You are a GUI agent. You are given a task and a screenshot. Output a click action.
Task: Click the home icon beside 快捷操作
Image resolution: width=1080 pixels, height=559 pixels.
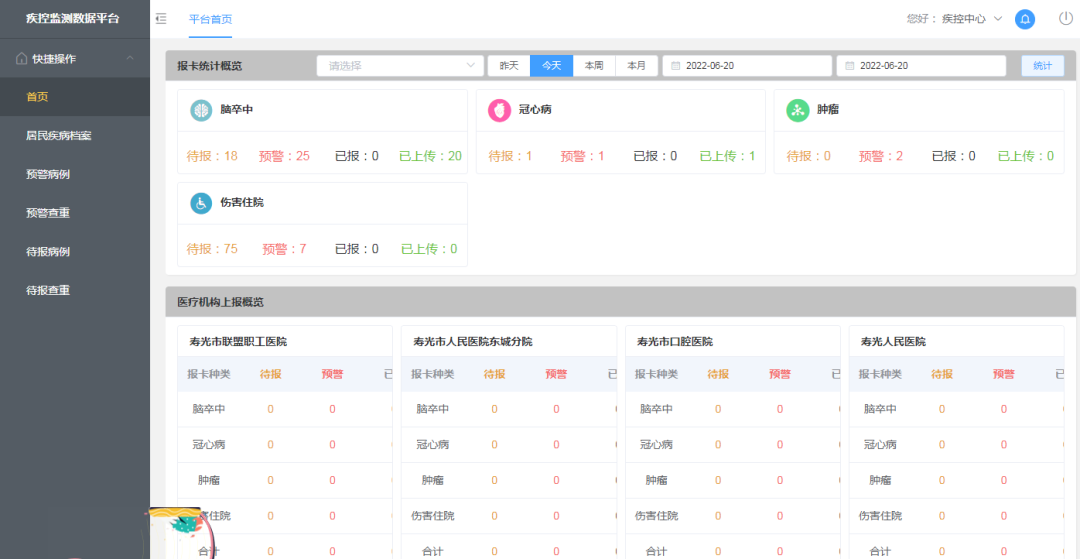21,59
